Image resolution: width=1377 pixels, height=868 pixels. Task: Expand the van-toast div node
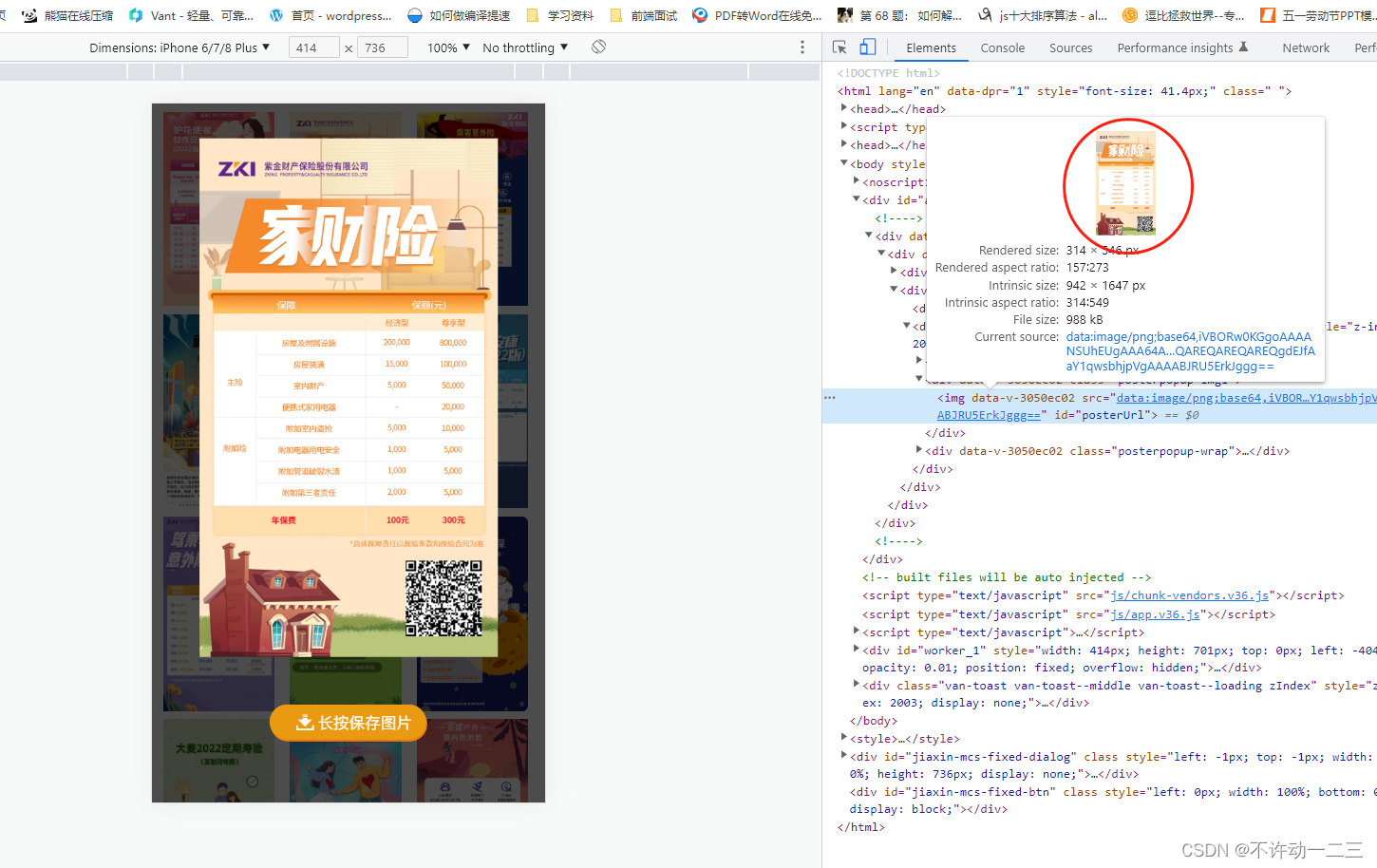point(857,685)
